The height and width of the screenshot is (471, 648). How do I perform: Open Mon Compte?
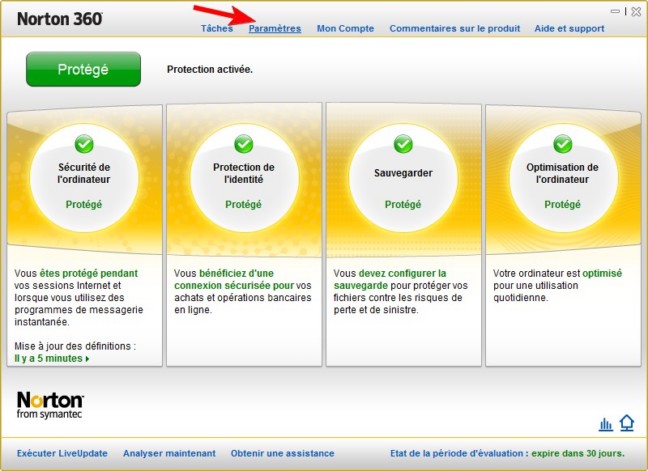click(x=345, y=29)
